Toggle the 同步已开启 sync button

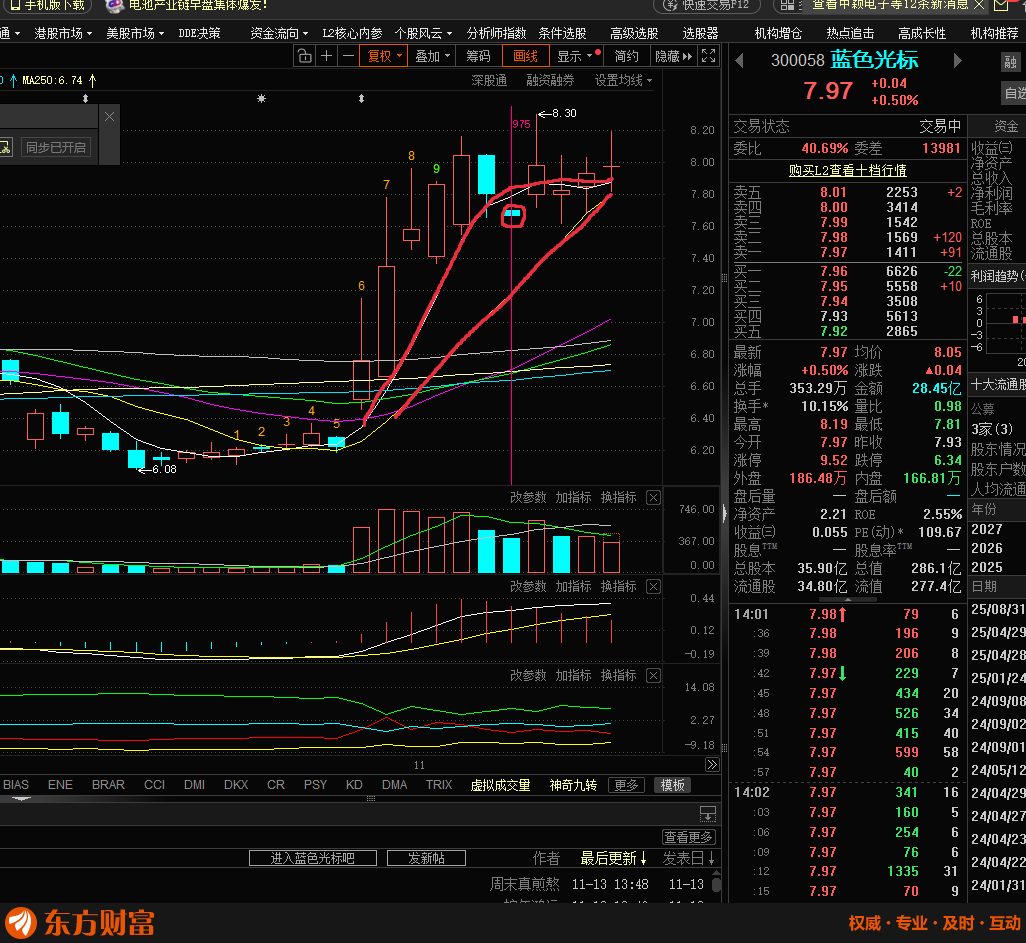(x=56, y=147)
